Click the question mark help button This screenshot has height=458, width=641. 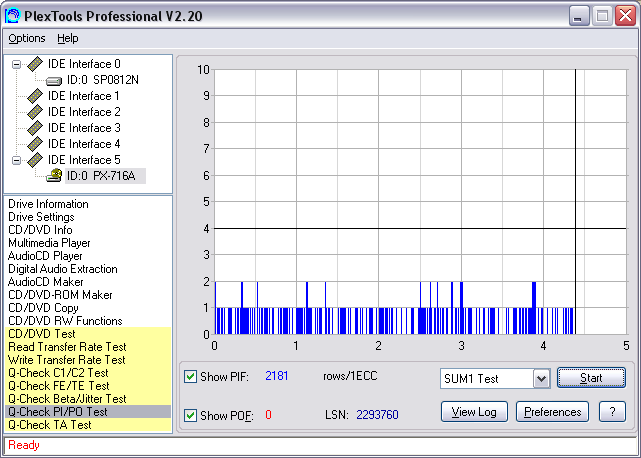point(612,412)
